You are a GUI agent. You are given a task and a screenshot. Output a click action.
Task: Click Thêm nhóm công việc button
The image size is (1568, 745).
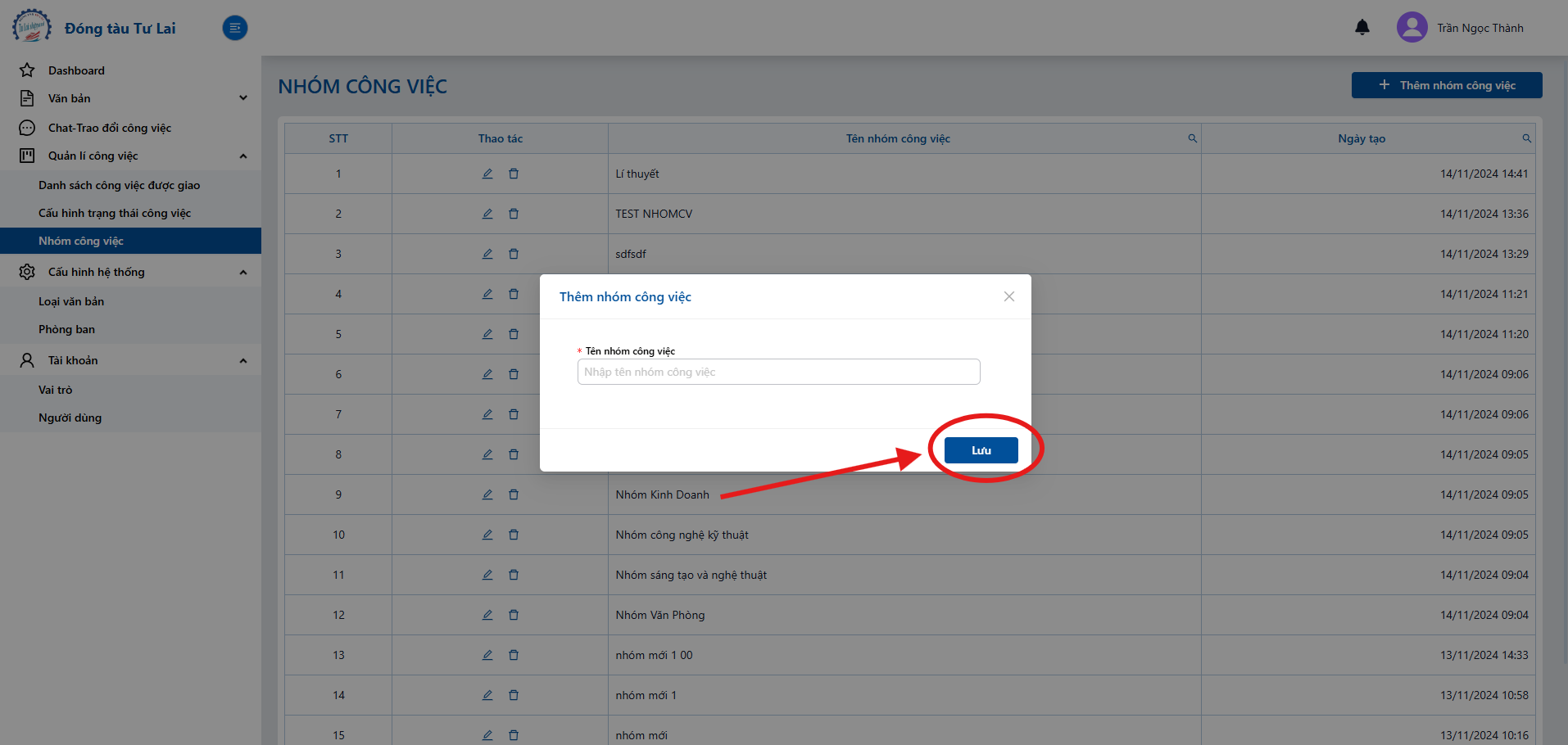click(x=1447, y=85)
